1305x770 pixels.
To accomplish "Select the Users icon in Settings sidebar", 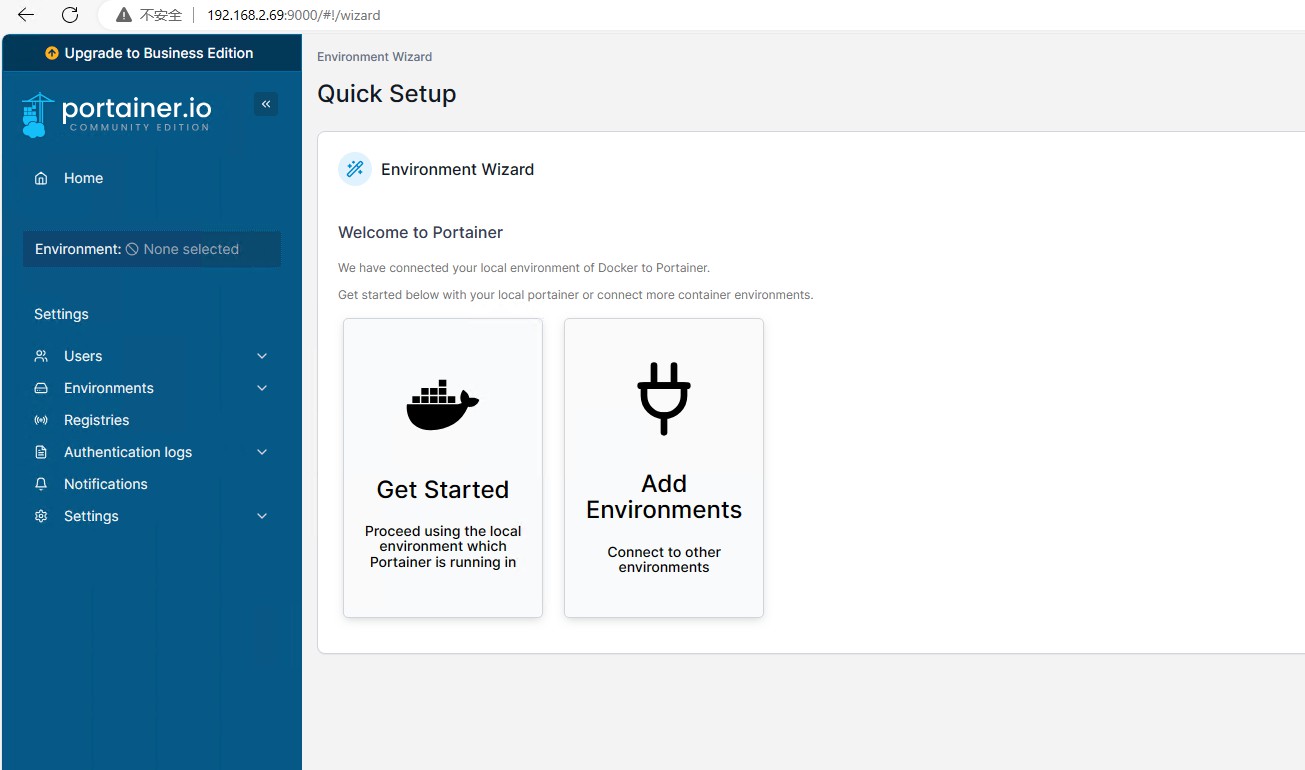I will point(41,355).
